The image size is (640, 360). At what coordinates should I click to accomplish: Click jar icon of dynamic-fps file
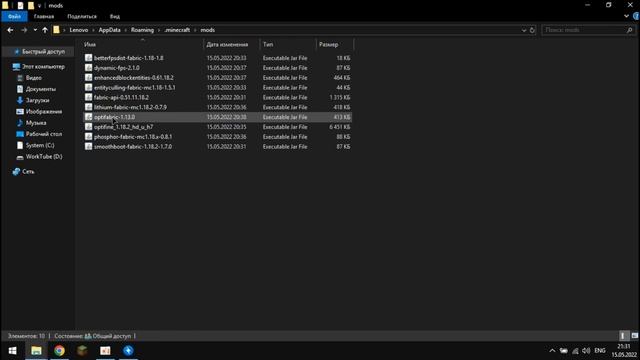click(88, 68)
